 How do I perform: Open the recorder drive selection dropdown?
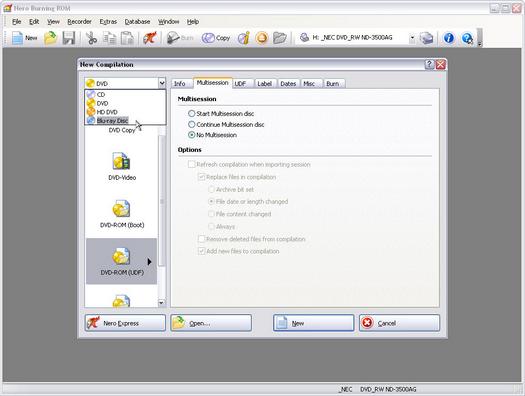pos(412,38)
